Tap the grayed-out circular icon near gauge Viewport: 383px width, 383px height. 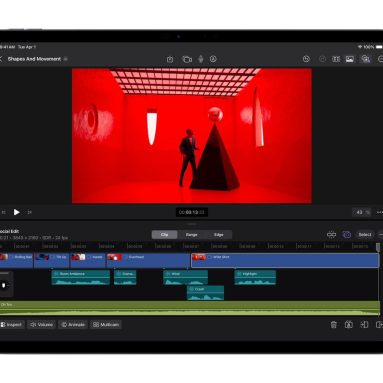[322, 59]
